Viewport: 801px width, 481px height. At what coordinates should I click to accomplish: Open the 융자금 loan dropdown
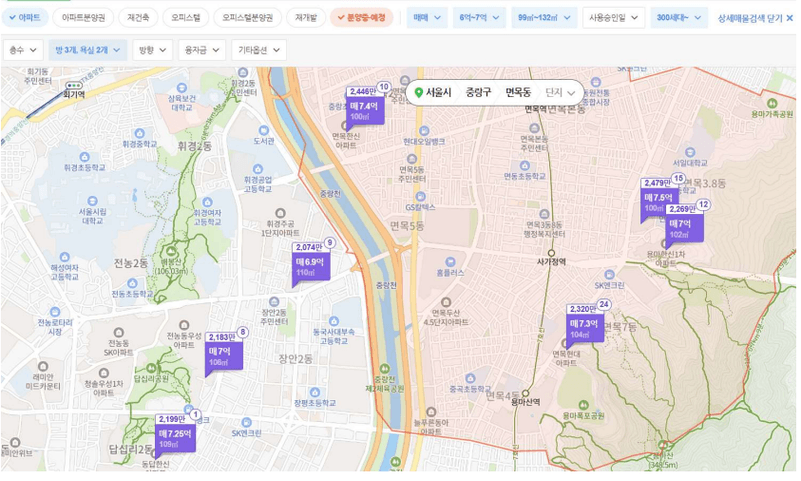pos(202,50)
